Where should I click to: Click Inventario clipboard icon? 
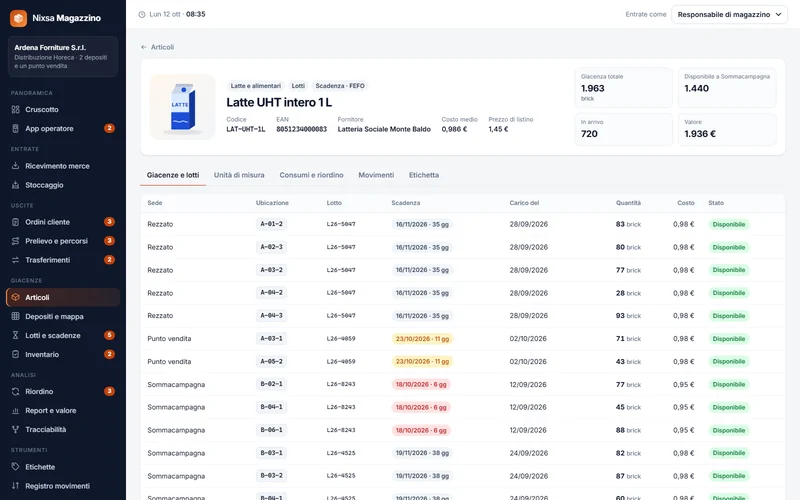pyautogui.click(x=15, y=354)
